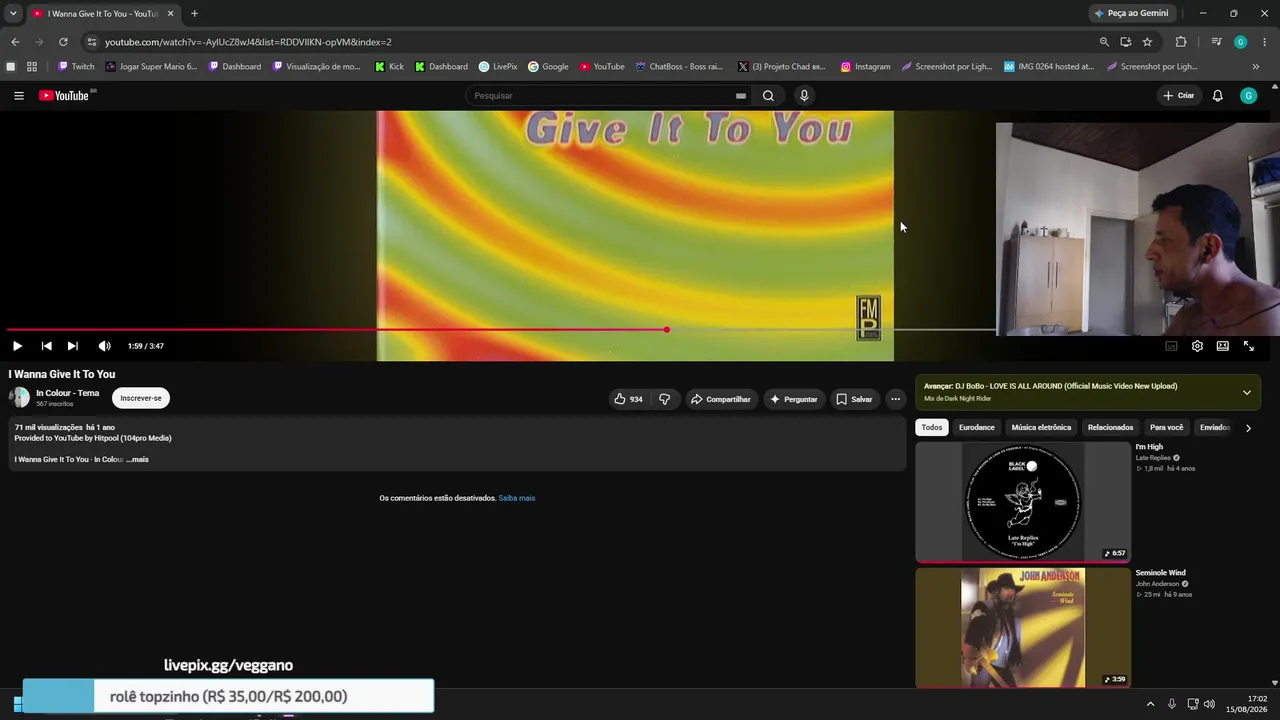View site information icon in address bar

92,42
